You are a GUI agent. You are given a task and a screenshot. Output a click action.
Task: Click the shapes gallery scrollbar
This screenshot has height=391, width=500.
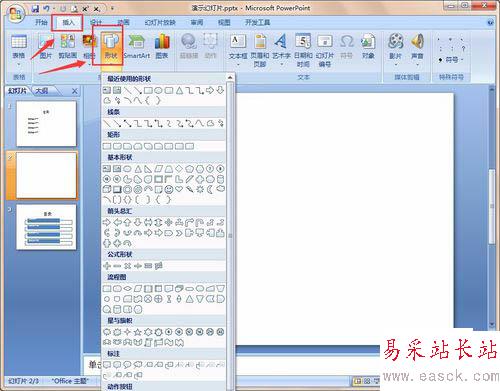click(230, 233)
